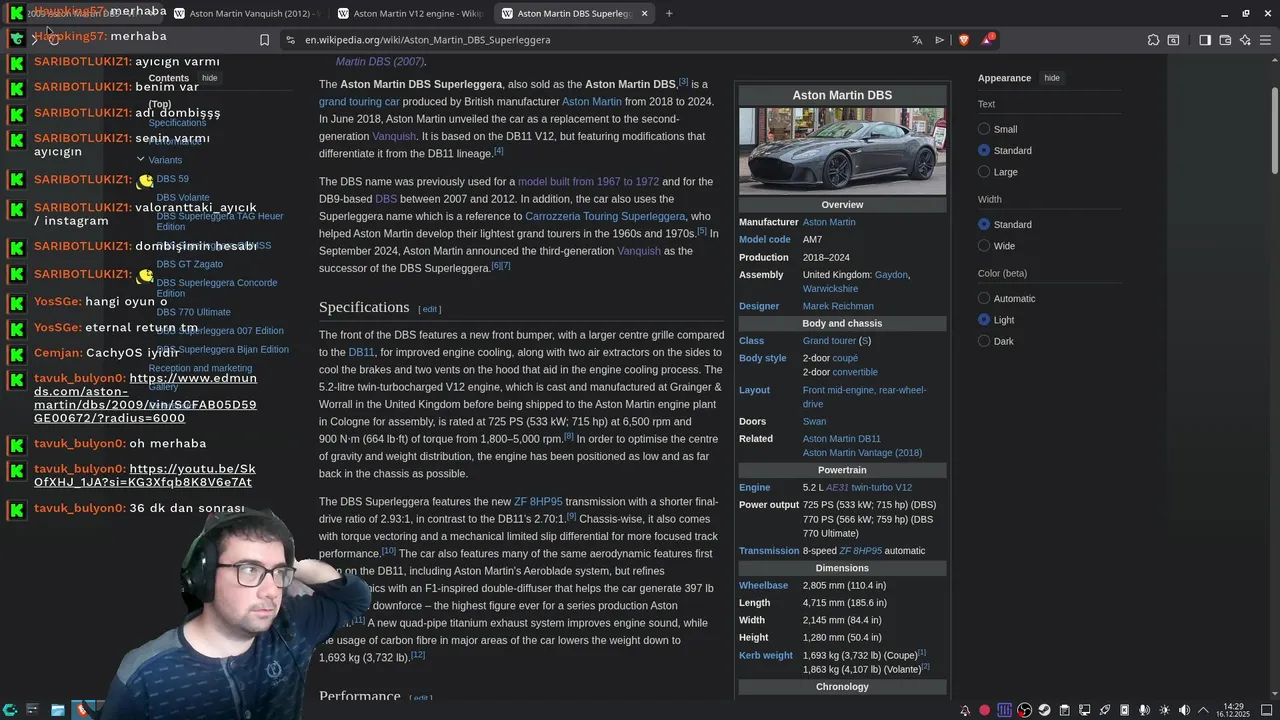Open Gaydon link in infobox

click(891, 274)
